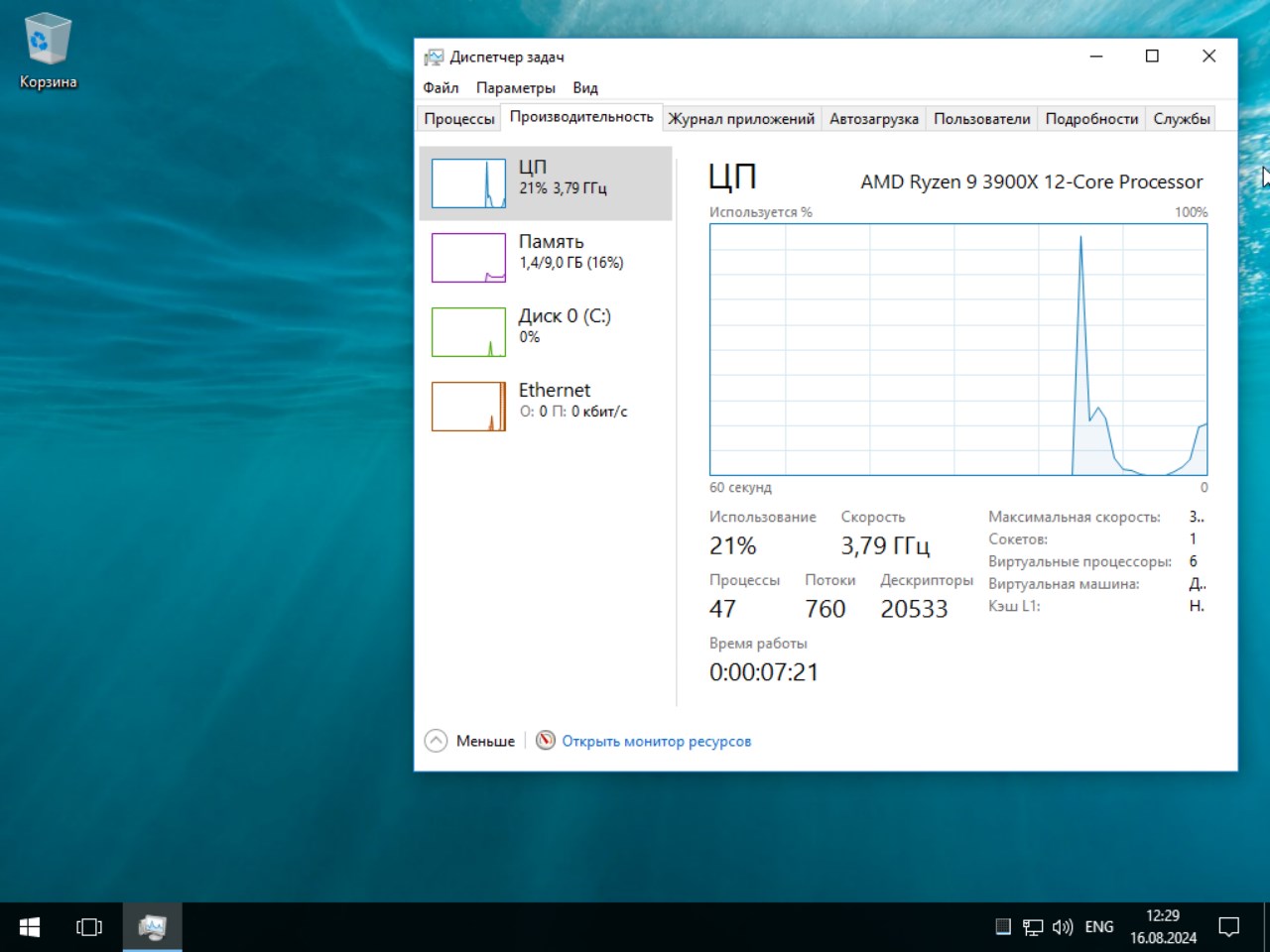Close the Task Manager window
The width and height of the screenshot is (1270, 952).
click(x=1208, y=57)
